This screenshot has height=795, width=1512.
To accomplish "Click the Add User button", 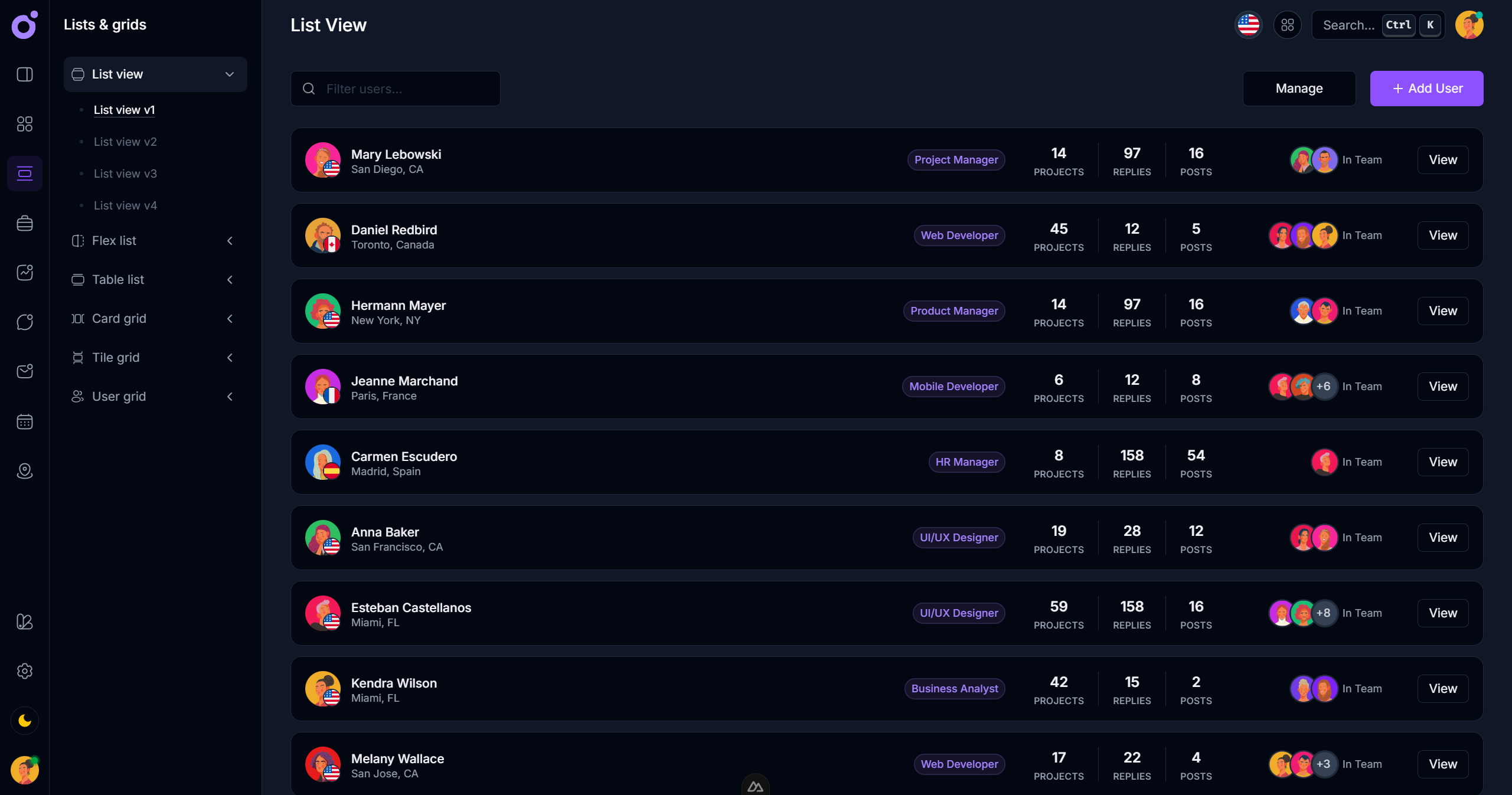I will point(1426,89).
